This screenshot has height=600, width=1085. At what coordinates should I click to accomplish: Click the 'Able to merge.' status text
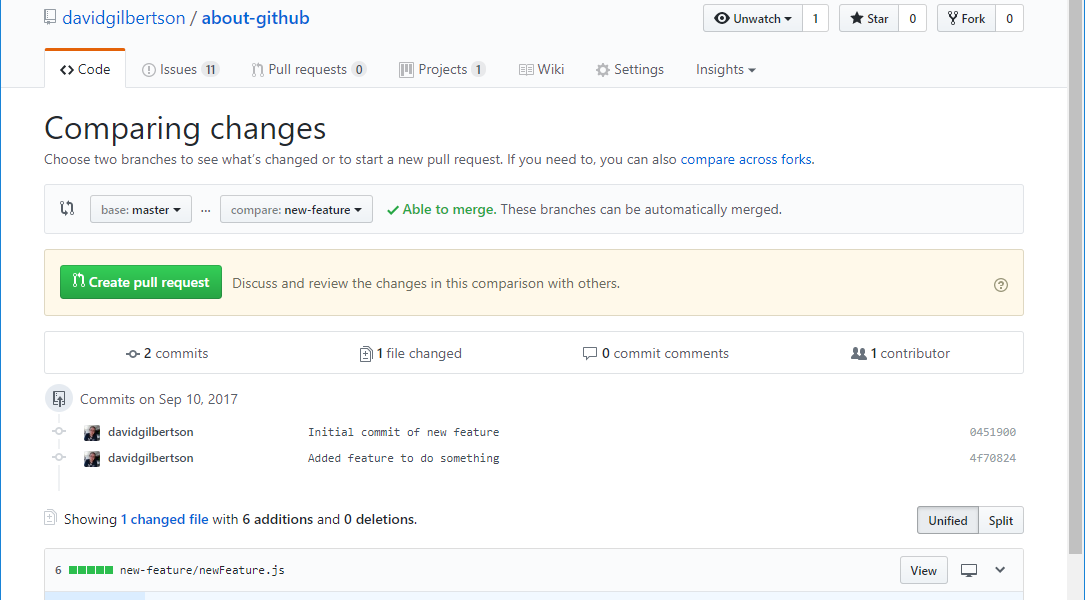449,209
